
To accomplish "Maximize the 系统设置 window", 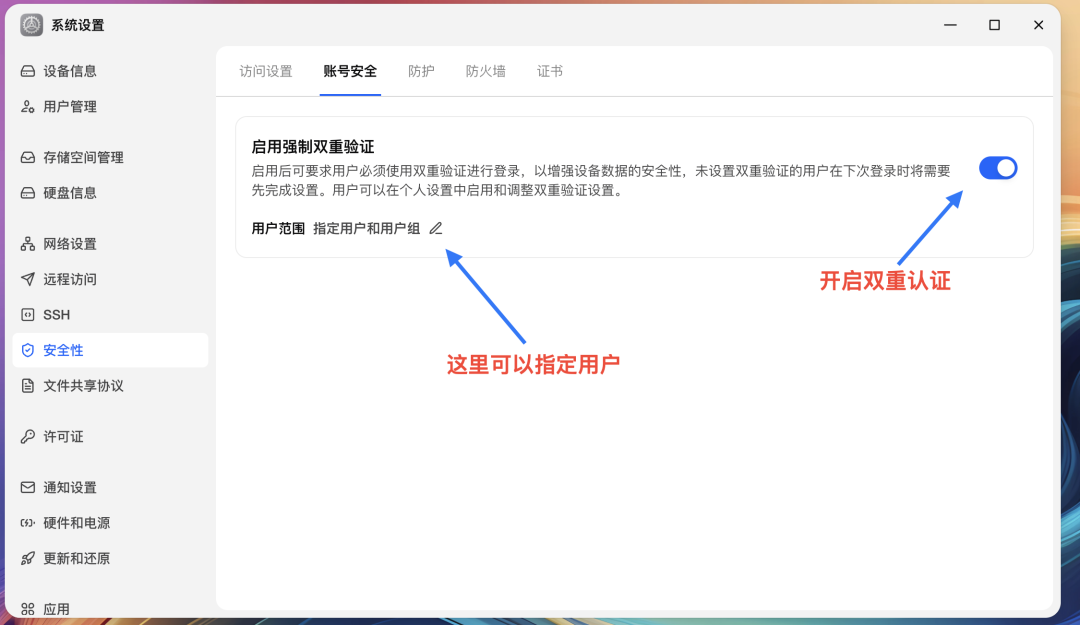I will tap(995, 25).
